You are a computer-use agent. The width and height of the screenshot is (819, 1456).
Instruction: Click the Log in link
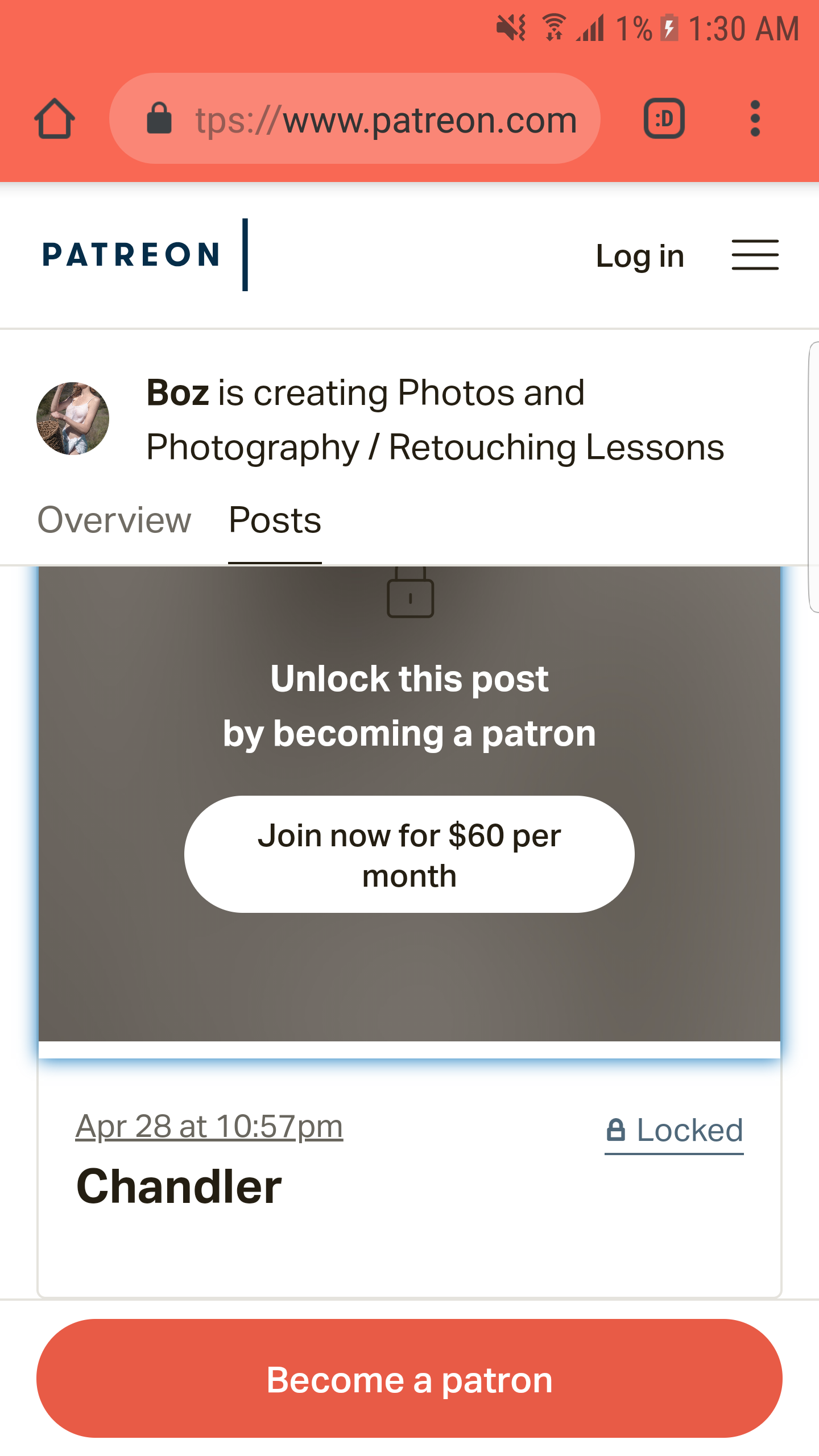[x=640, y=256]
